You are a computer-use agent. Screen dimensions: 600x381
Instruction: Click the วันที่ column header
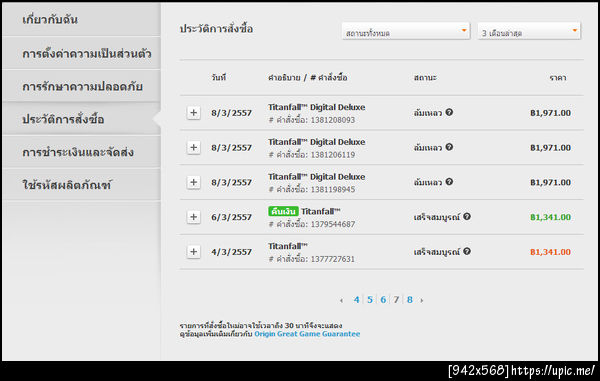pos(218,77)
